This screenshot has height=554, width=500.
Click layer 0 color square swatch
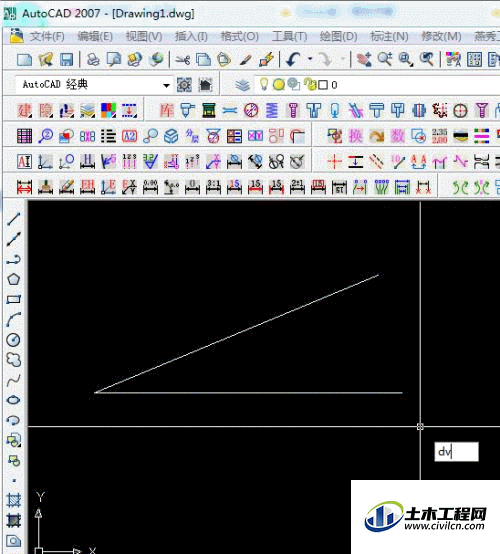pyautogui.click(x=323, y=85)
